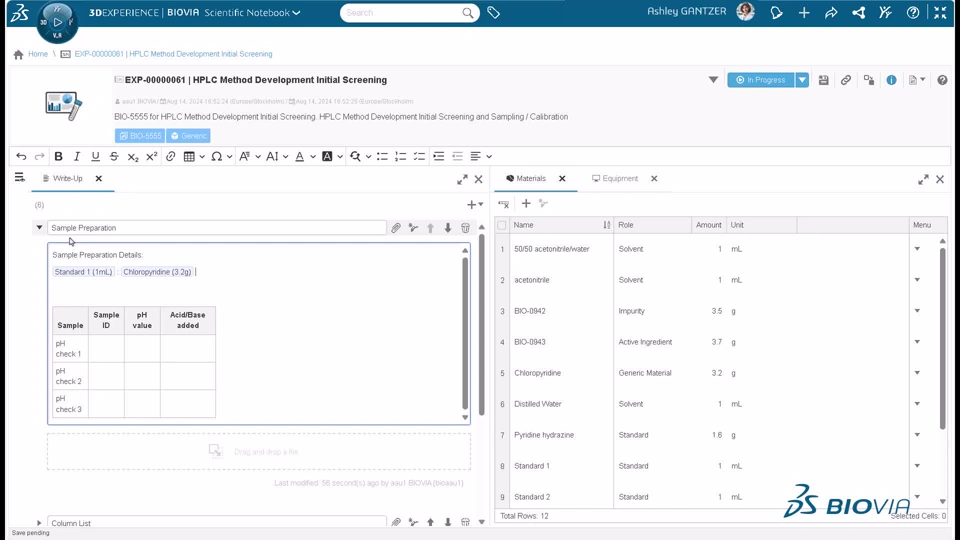
Task: Increase paragraph indent
Action: [x=438, y=156]
